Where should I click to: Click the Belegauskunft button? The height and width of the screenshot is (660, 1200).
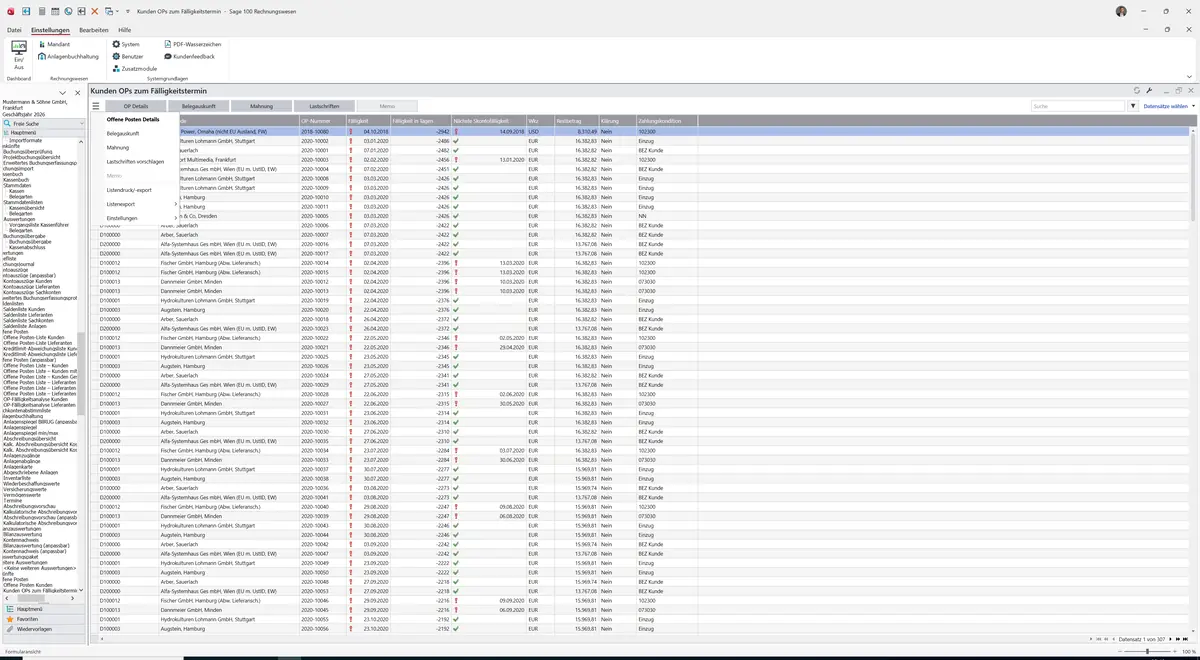pyautogui.click(x=198, y=106)
